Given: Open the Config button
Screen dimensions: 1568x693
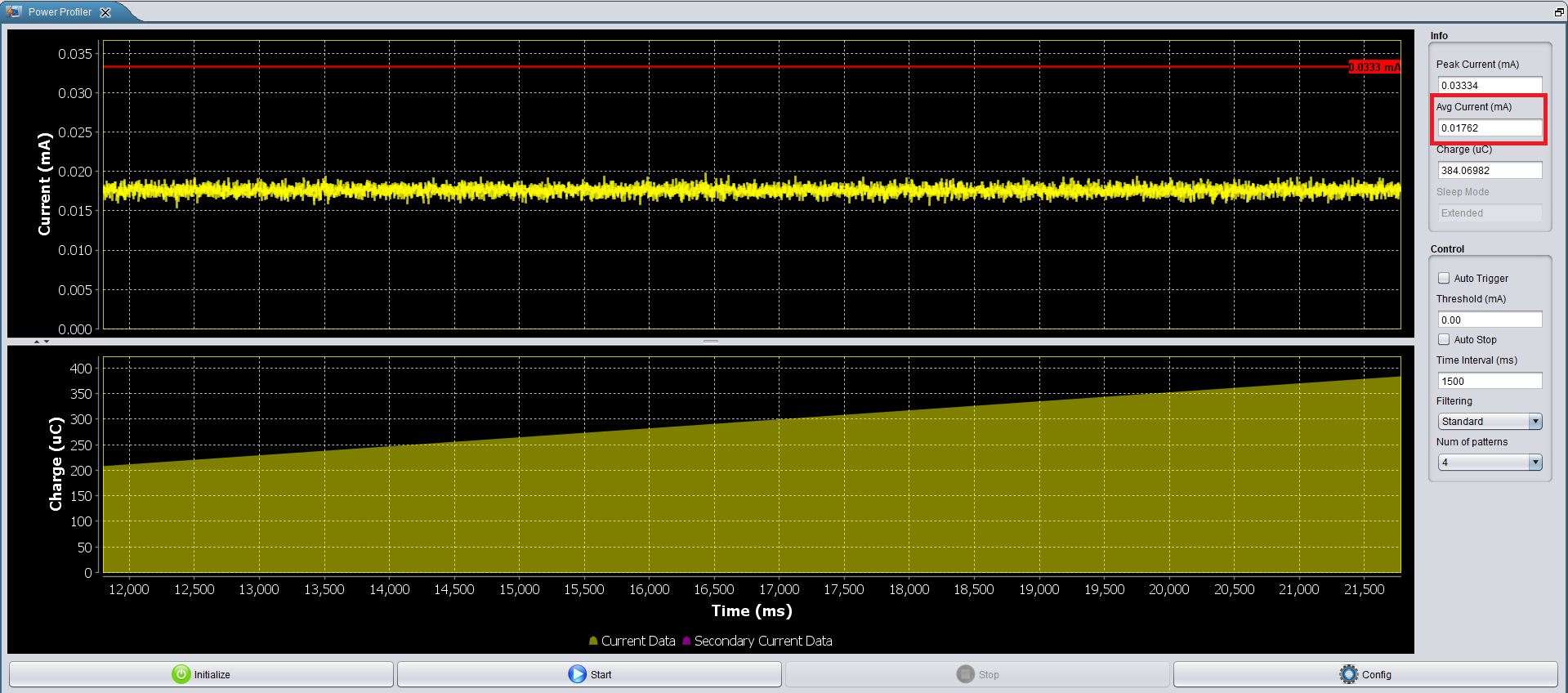Looking at the screenshot, I should (x=1365, y=674).
